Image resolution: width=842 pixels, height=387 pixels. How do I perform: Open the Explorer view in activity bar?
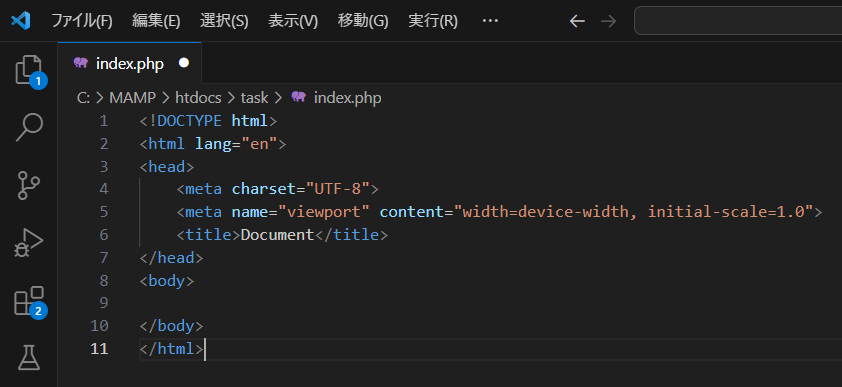[x=28, y=70]
